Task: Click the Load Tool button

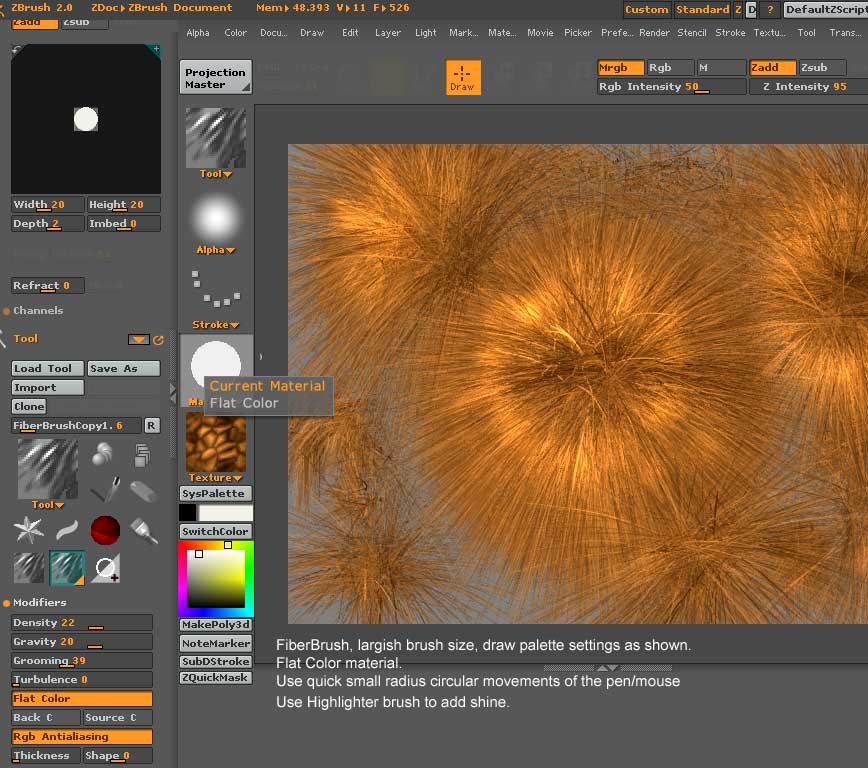Action: pyautogui.click(x=48, y=368)
